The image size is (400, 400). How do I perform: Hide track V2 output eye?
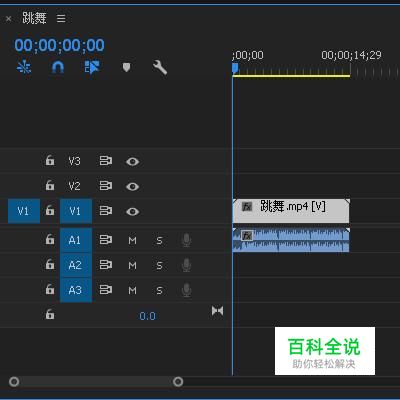pyautogui.click(x=133, y=186)
